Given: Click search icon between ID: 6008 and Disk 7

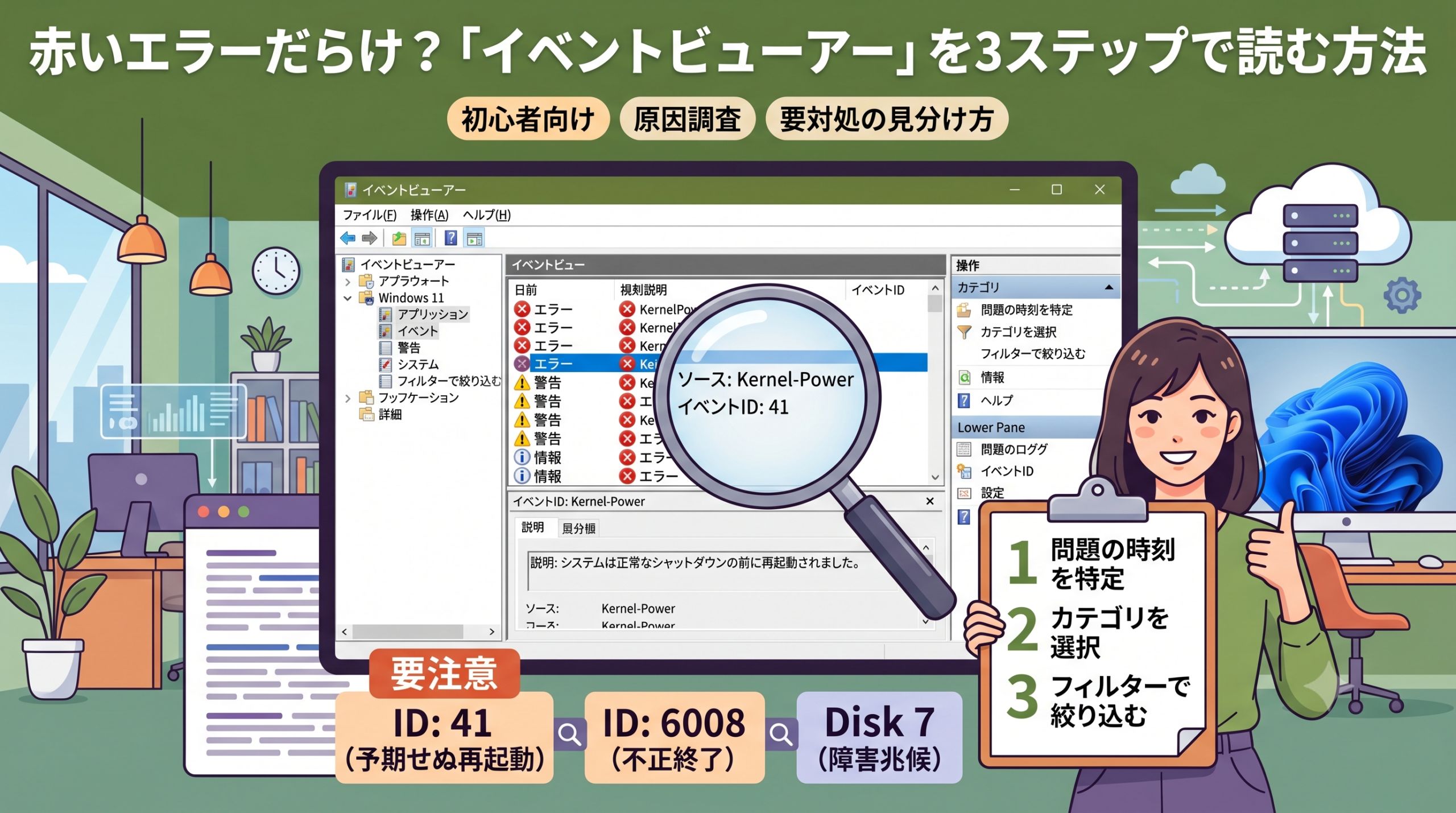Looking at the screenshot, I should pyautogui.click(x=781, y=734).
